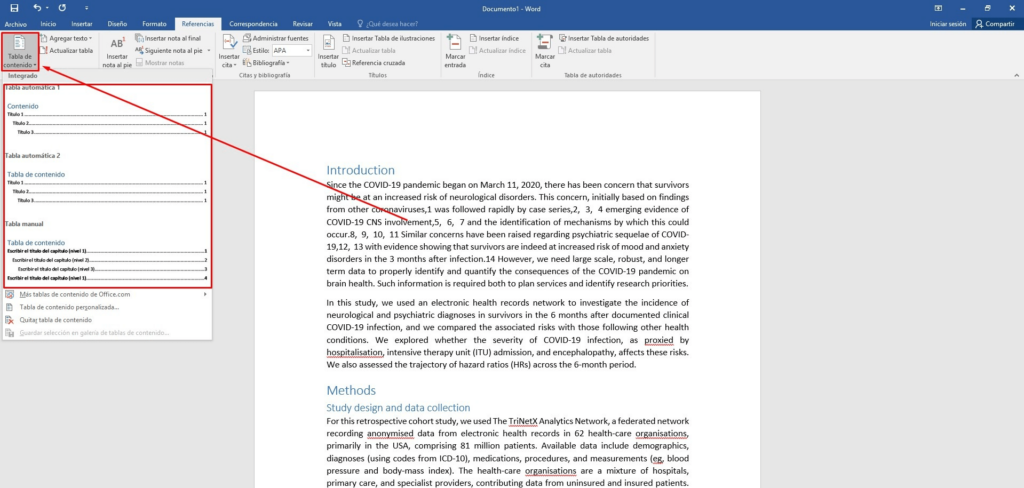The height and width of the screenshot is (488, 1024).
Task: Click the Methods heading in the document
Action: (x=351, y=391)
